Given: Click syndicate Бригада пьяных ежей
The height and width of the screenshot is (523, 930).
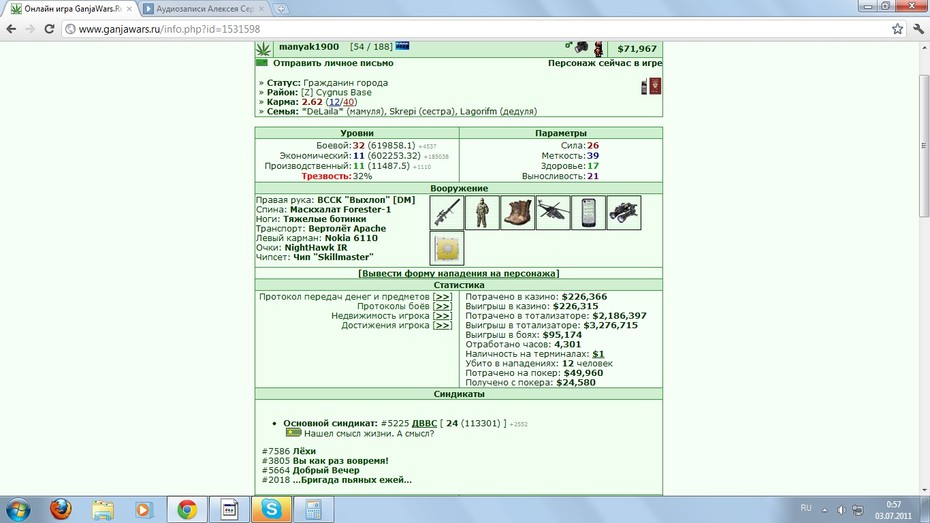Looking at the screenshot, I should (352, 480).
